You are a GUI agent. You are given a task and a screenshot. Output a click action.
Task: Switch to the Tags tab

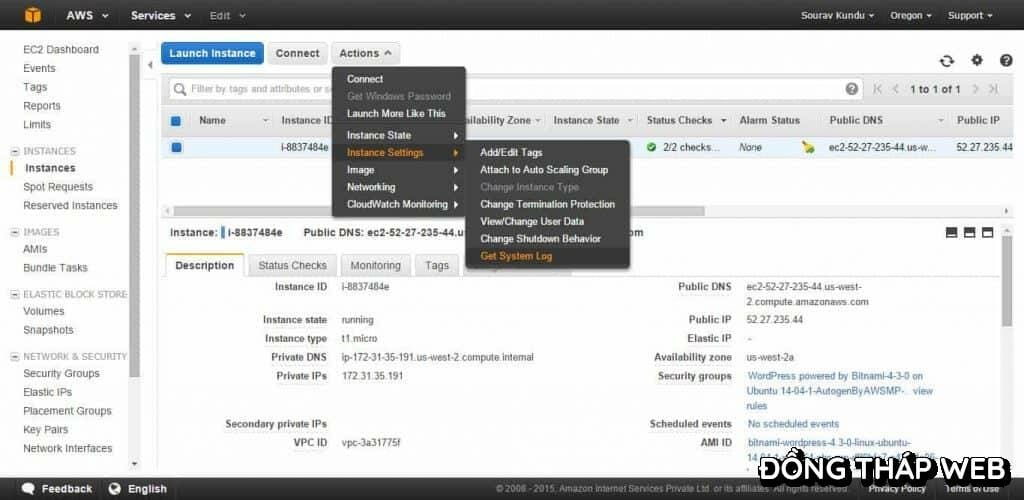coord(437,266)
